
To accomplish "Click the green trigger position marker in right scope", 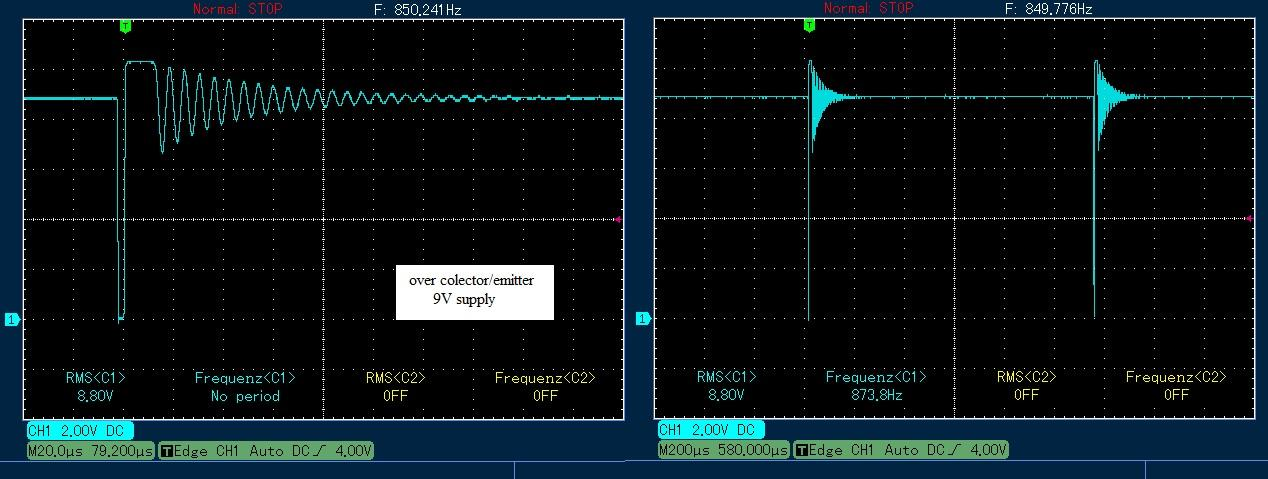I will click(808, 26).
